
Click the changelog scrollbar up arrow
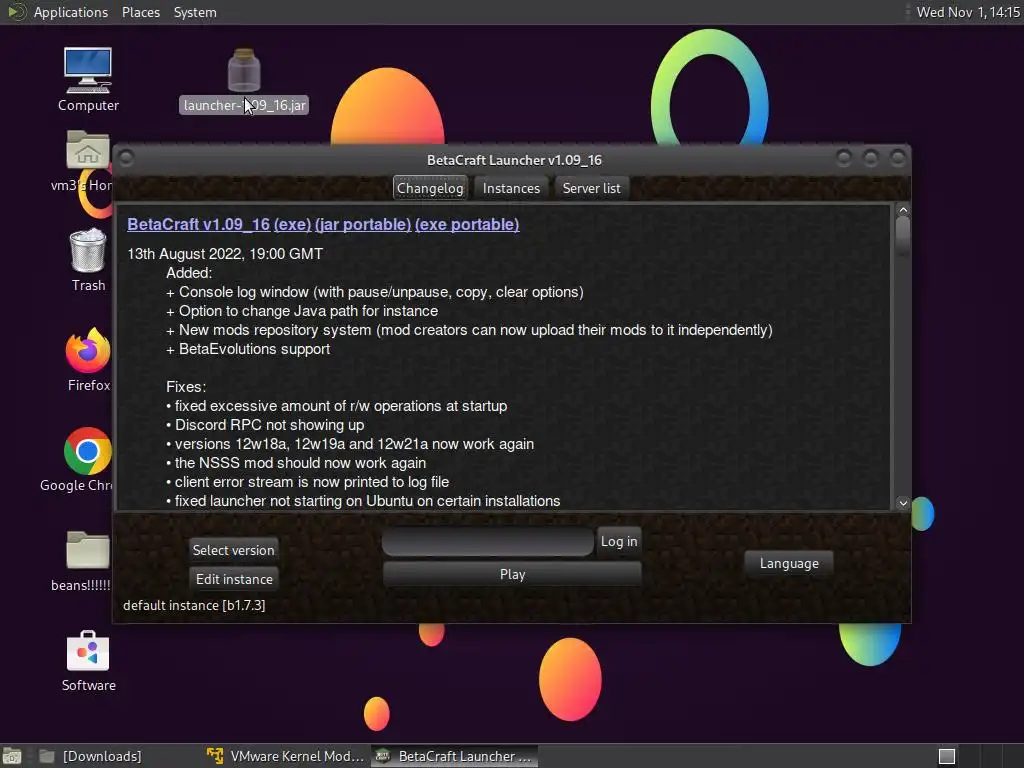pyautogui.click(x=903, y=210)
